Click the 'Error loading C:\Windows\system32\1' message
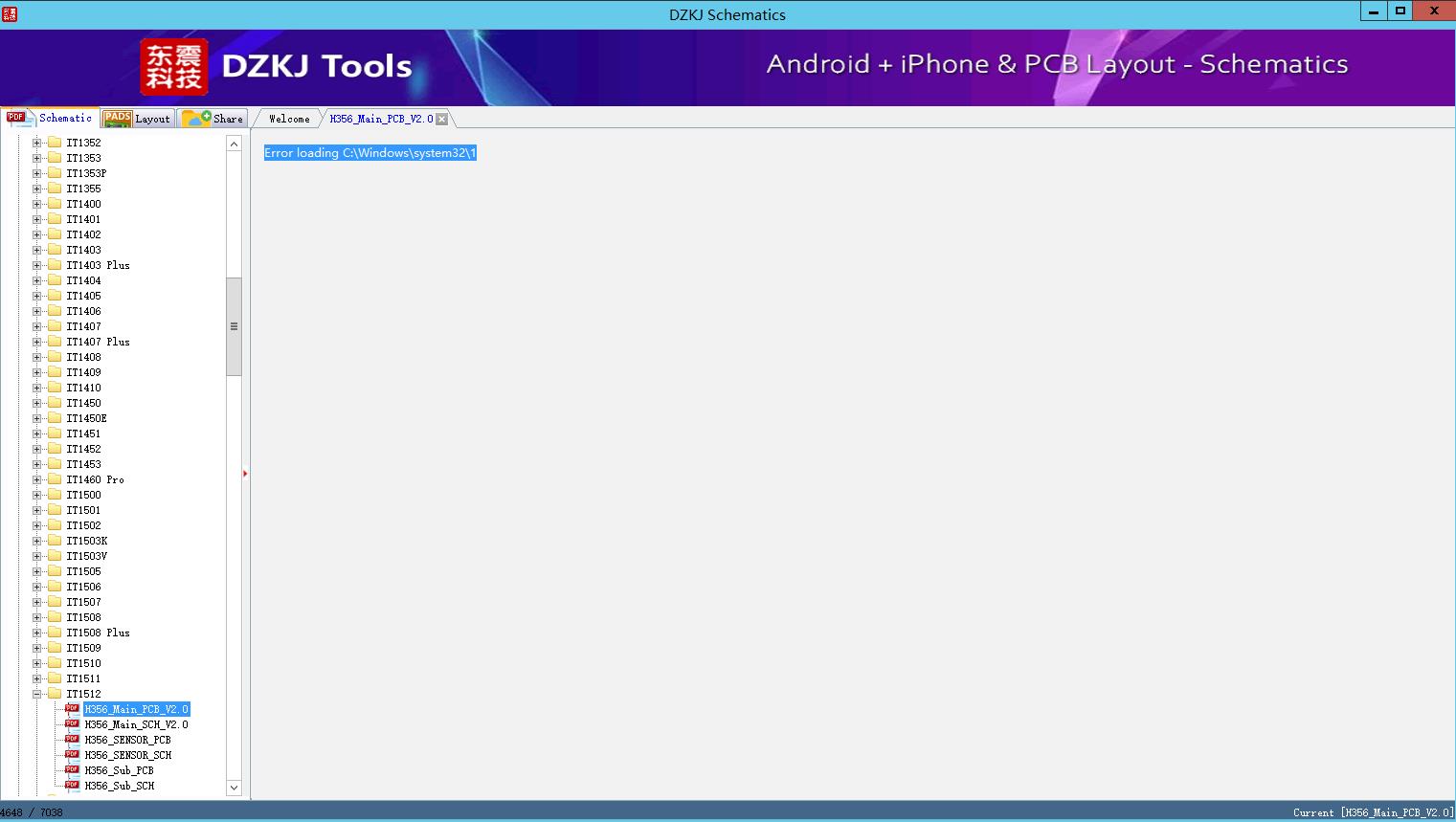The width and height of the screenshot is (1456, 822). 370,153
